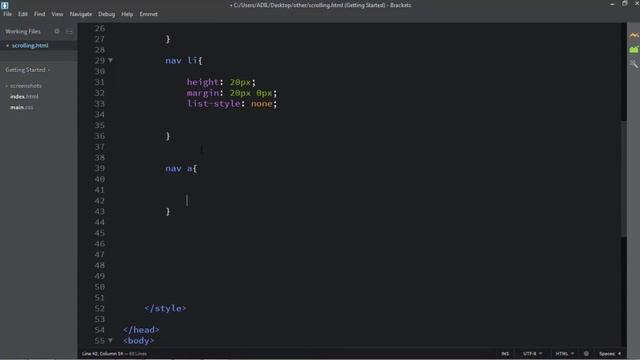This screenshot has width=640, height=360.
Task: Click on the 'nav li{' selector text
Action: pos(184,60)
